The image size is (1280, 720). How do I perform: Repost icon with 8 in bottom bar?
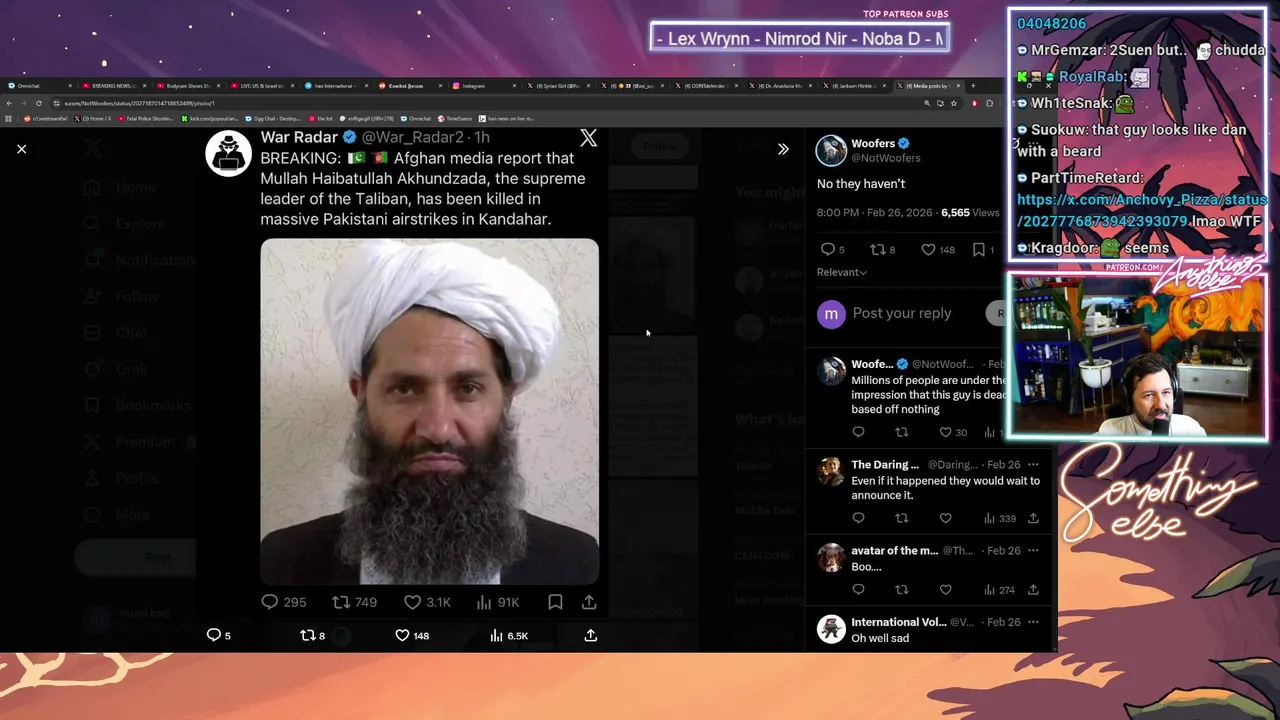click(x=308, y=635)
